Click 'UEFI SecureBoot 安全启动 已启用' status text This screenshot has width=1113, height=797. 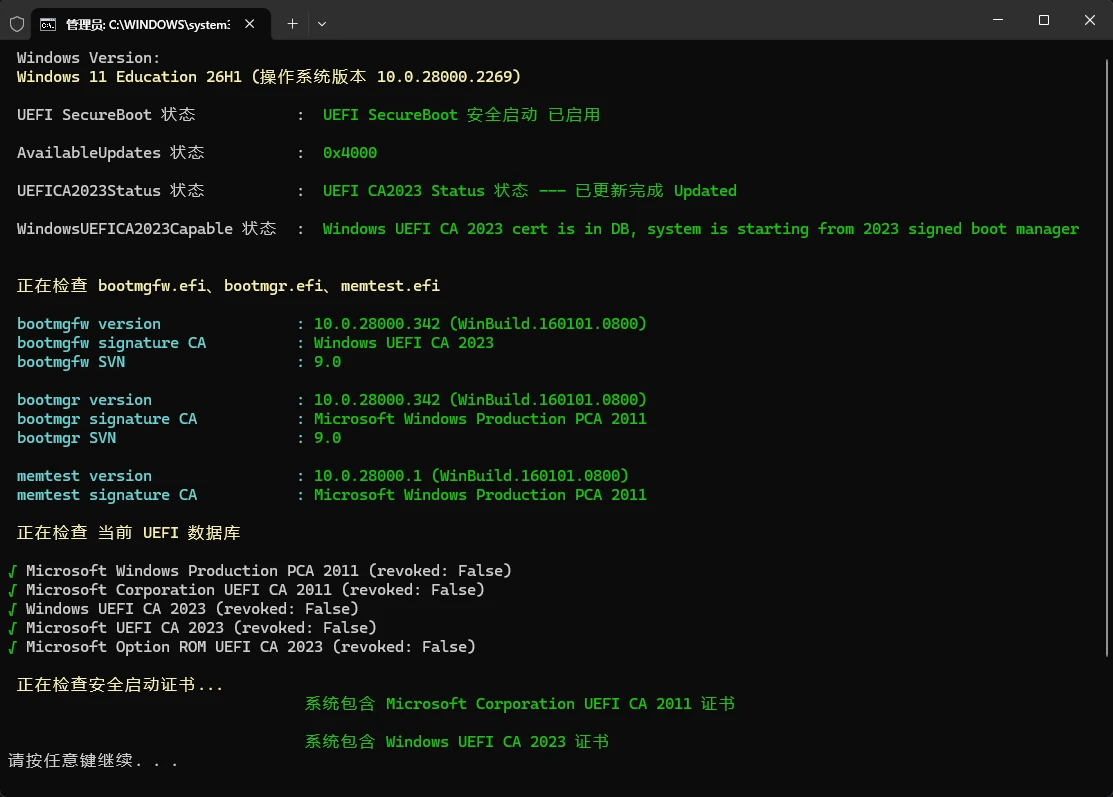click(x=461, y=115)
